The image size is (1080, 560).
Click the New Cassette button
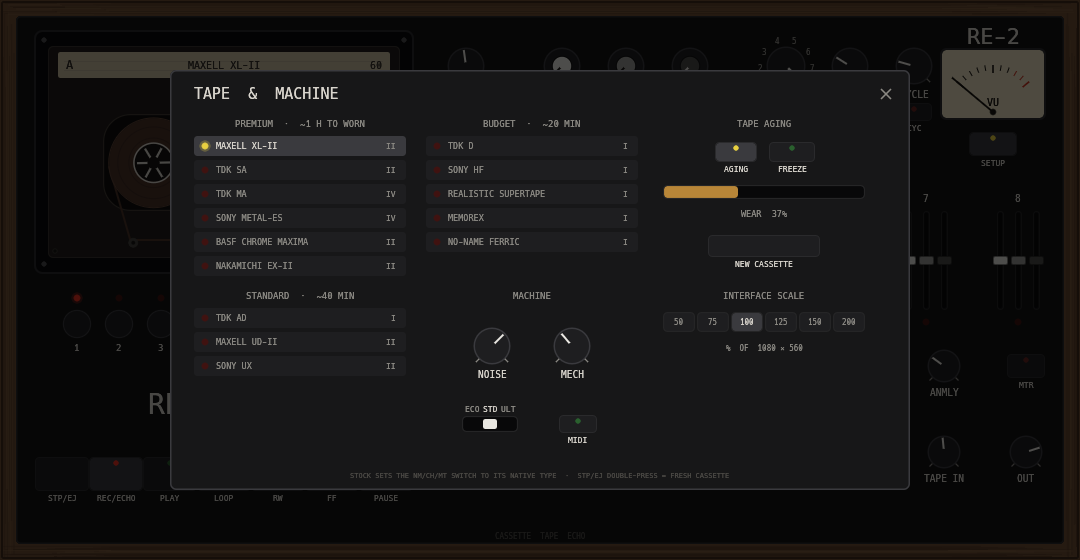764,246
